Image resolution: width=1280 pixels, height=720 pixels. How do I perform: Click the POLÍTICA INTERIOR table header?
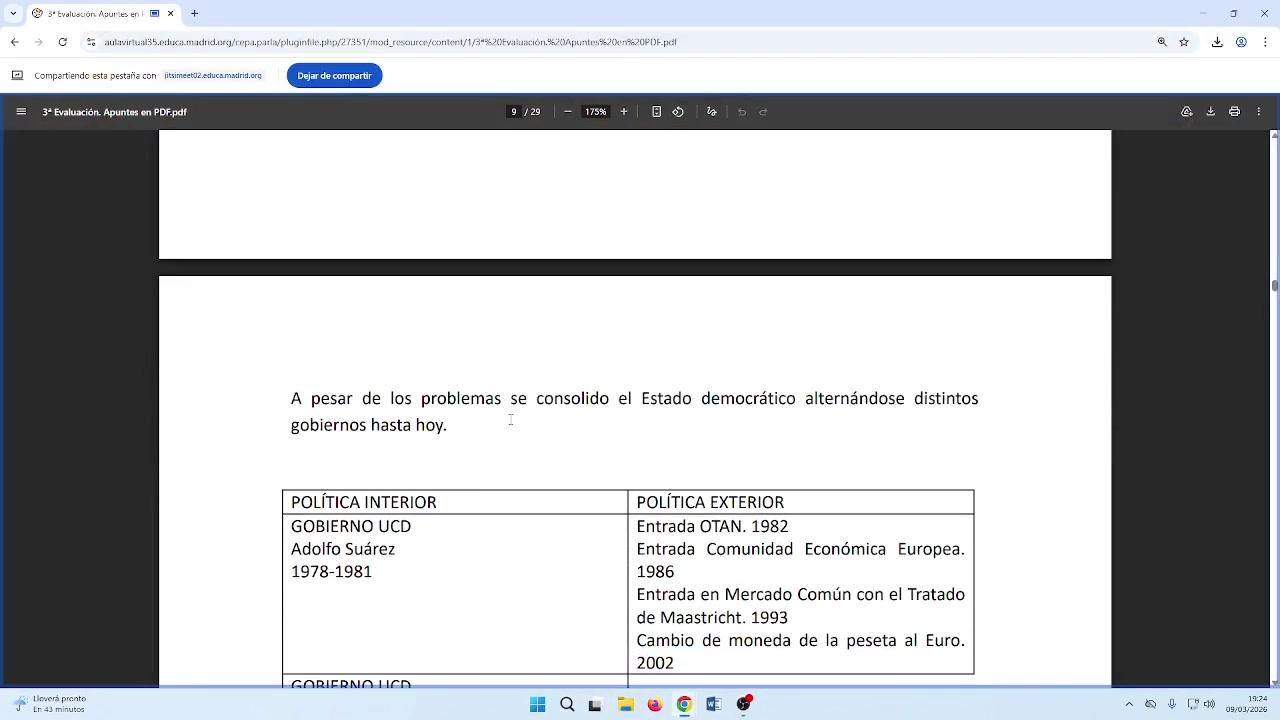point(364,502)
